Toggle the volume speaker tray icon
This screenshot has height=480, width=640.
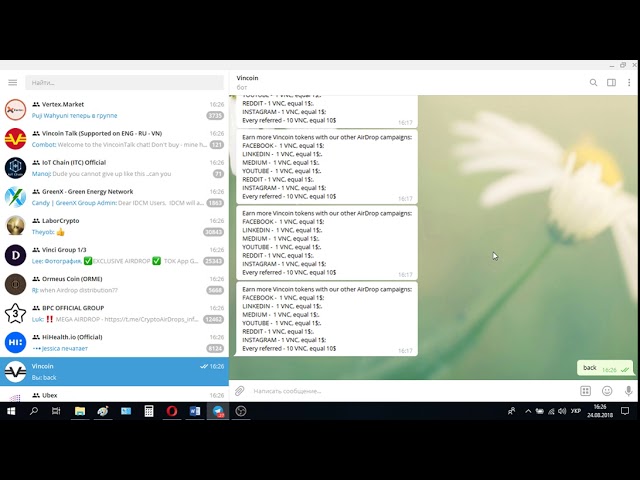(x=562, y=411)
